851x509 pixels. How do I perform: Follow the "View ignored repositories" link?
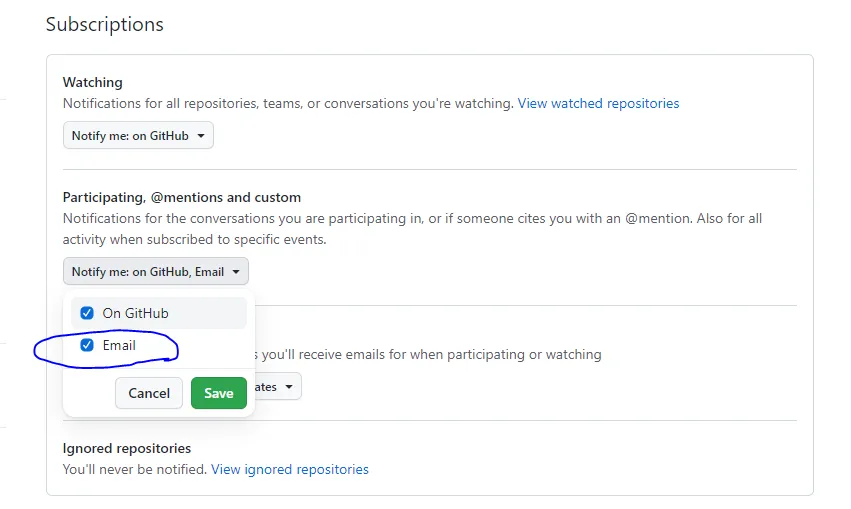(x=290, y=469)
